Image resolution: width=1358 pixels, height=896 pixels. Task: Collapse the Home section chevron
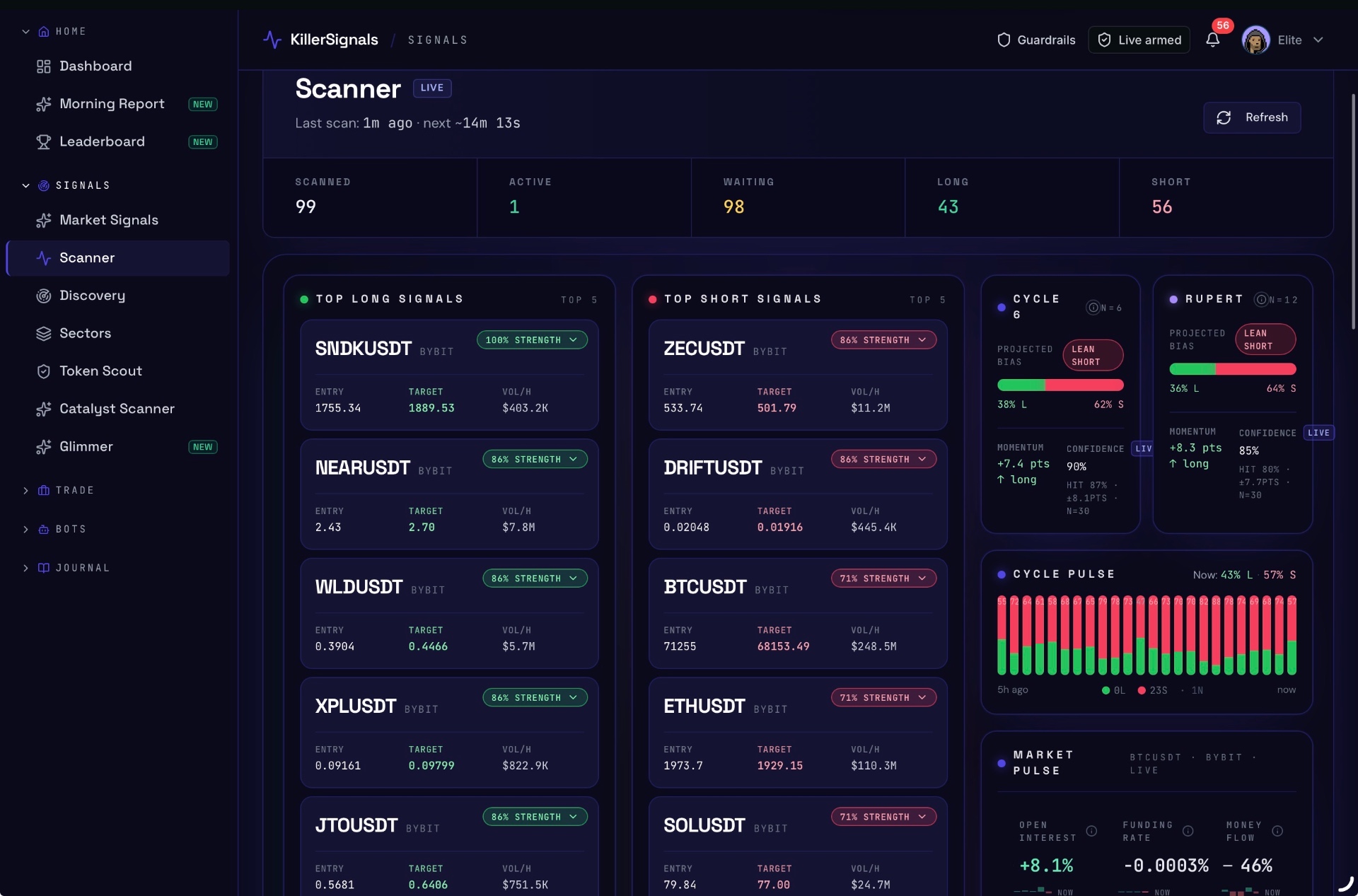pos(26,32)
